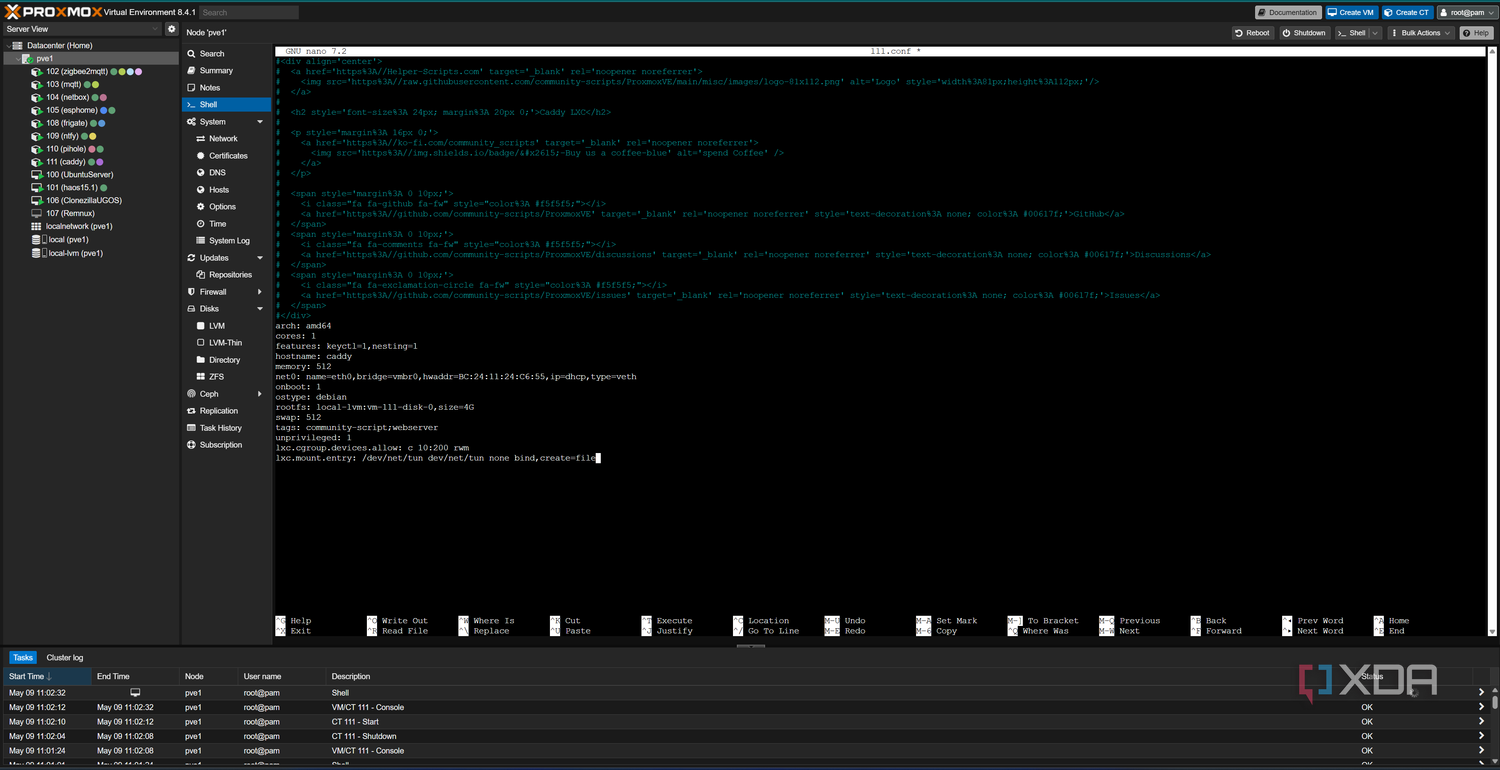The width and height of the screenshot is (1500, 770).
Task: Open the Time settings
Action: pyautogui.click(x=226, y=224)
